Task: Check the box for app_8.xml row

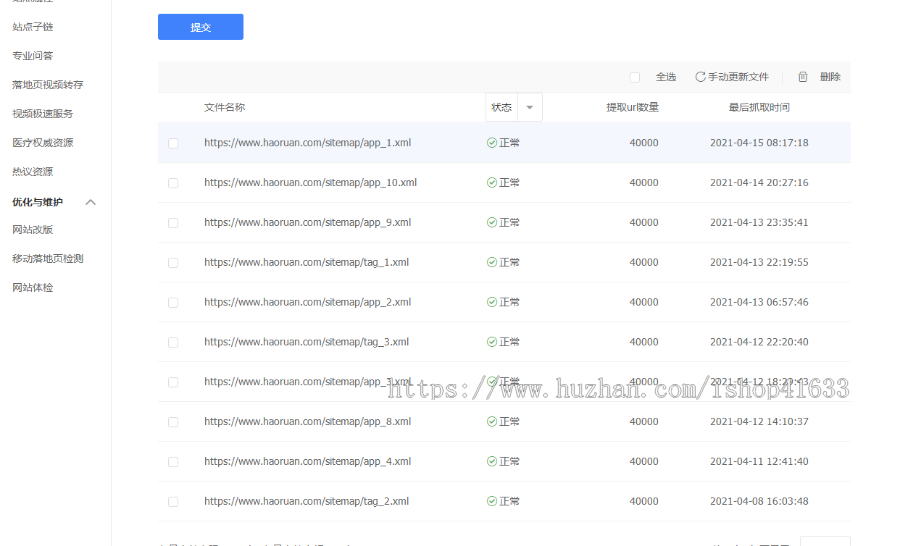Action: click(173, 422)
